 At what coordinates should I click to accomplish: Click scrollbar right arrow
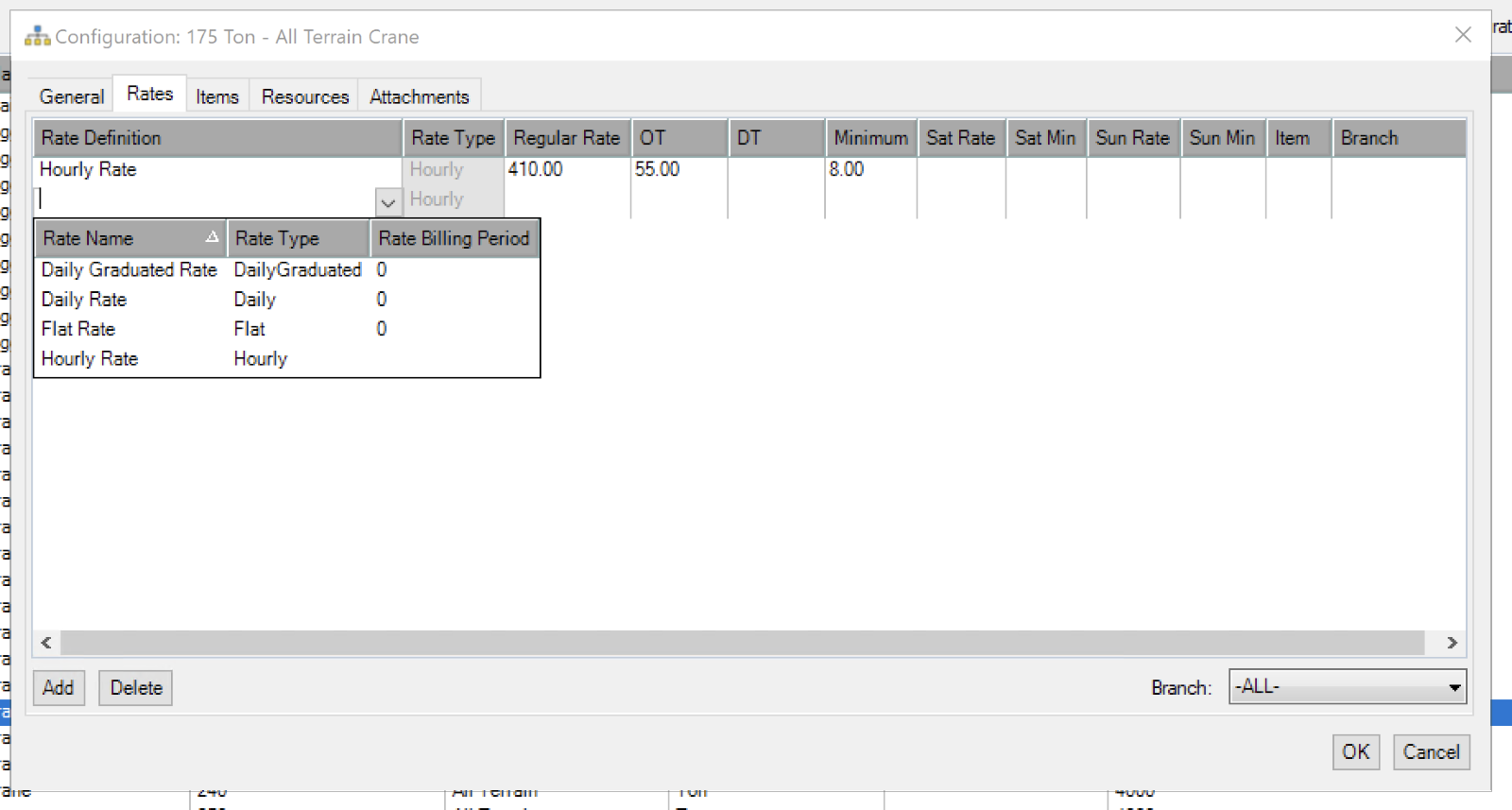[x=1452, y=643]
